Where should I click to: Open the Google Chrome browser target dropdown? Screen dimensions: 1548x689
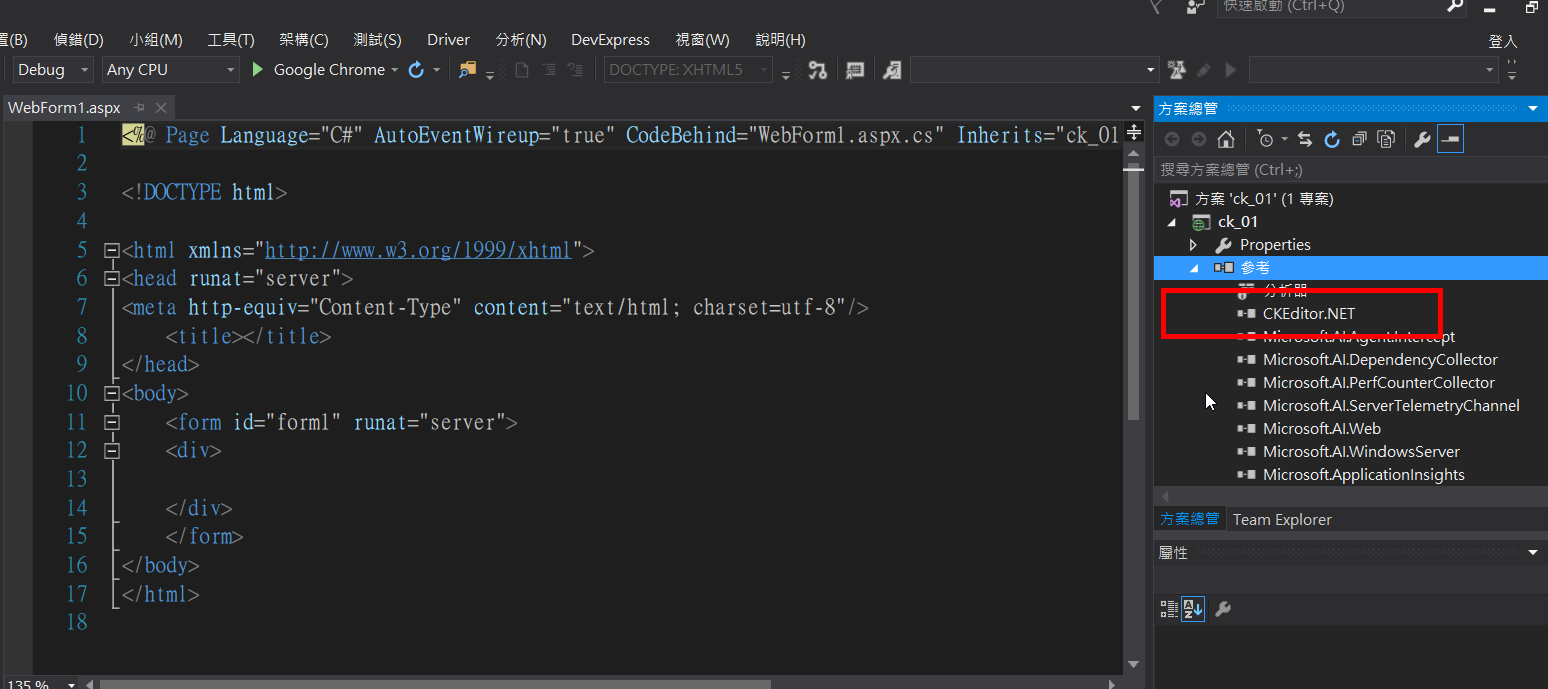coord(394,70)
